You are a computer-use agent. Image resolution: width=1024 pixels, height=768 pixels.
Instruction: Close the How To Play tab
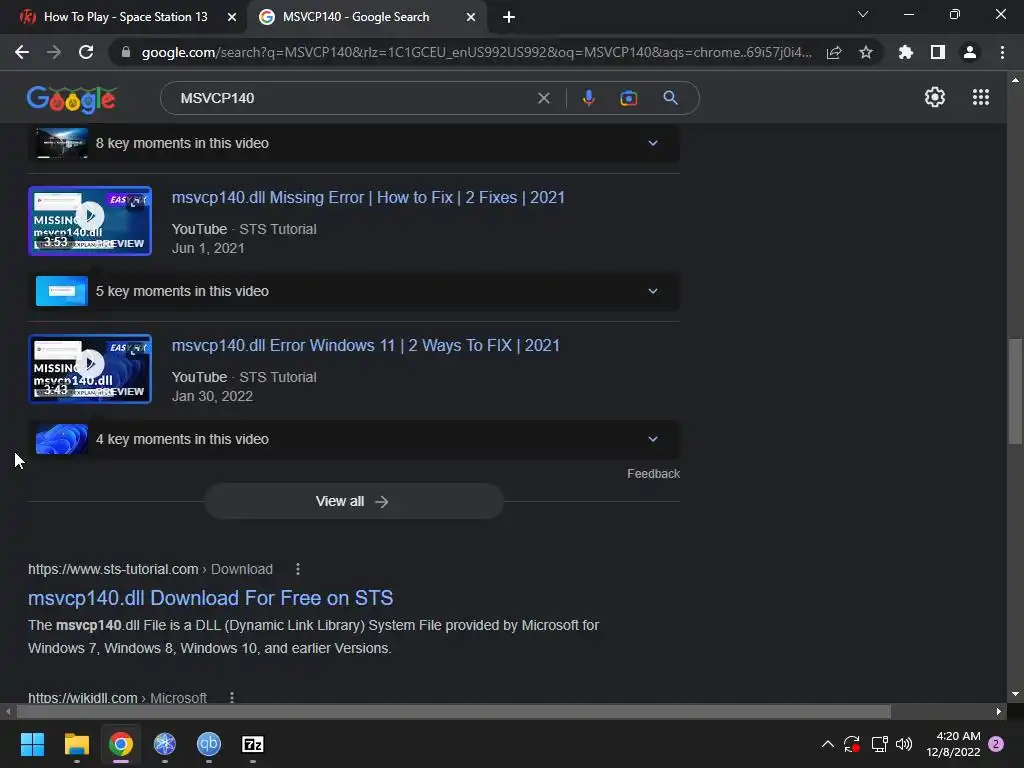(232, 17)
